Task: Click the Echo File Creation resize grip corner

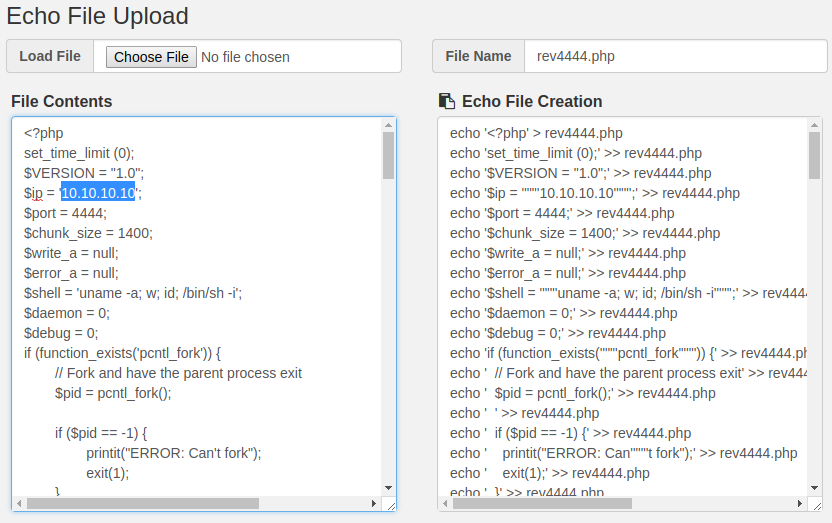Action: (x=817, y=505)
